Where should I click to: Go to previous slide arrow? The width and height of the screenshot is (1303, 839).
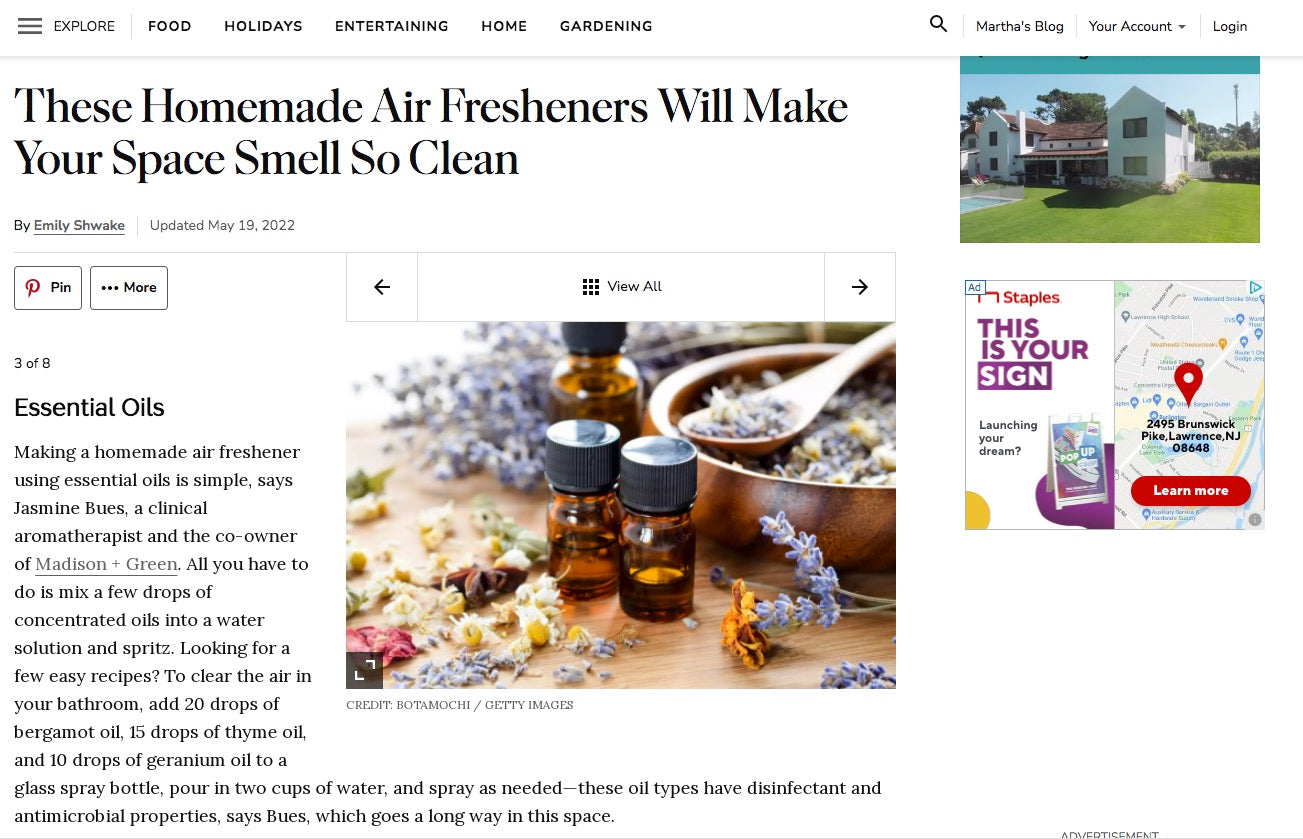tap(382, 287)
